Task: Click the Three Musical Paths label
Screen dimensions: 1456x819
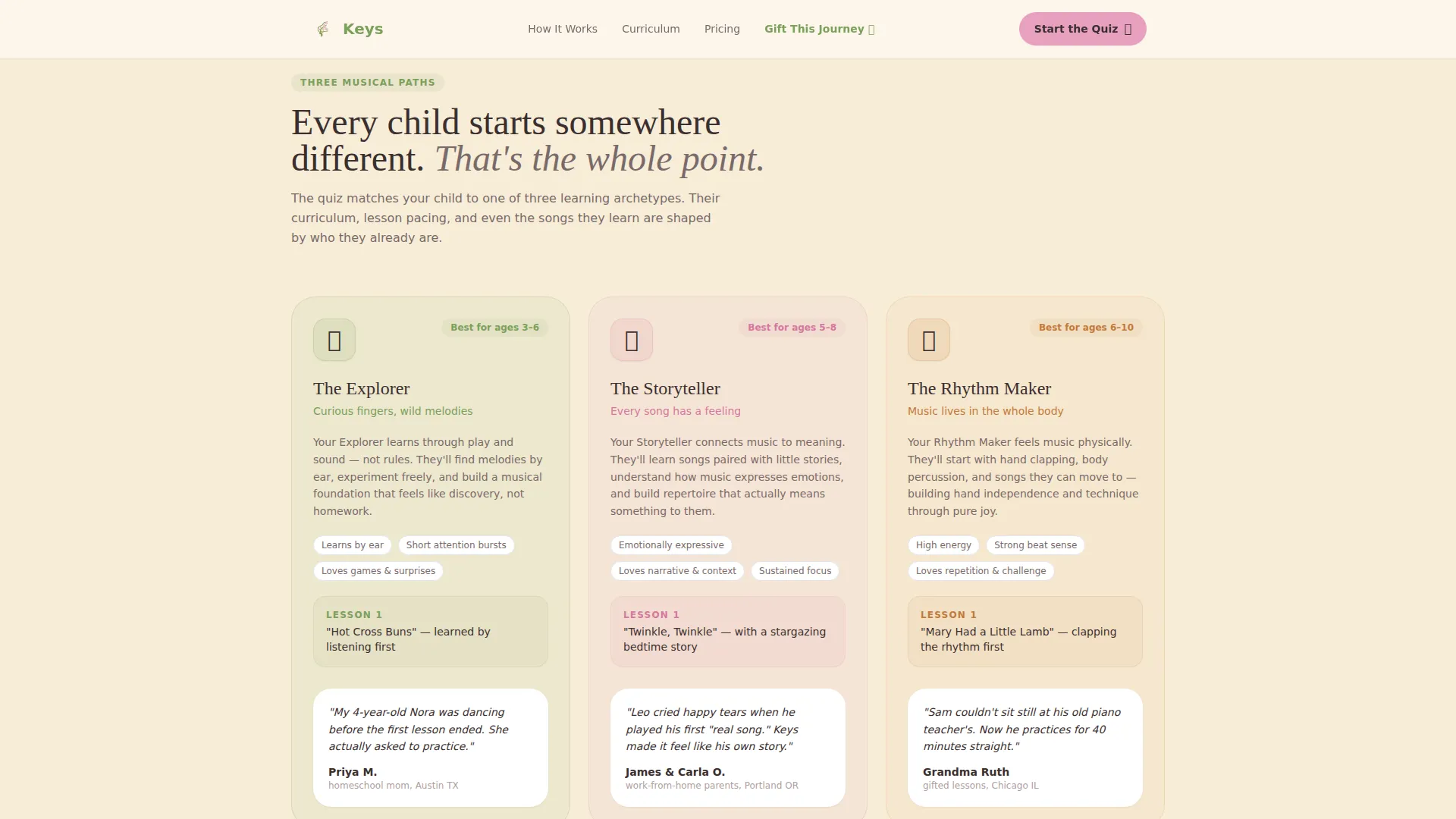Action: click(x=368, y=83)
